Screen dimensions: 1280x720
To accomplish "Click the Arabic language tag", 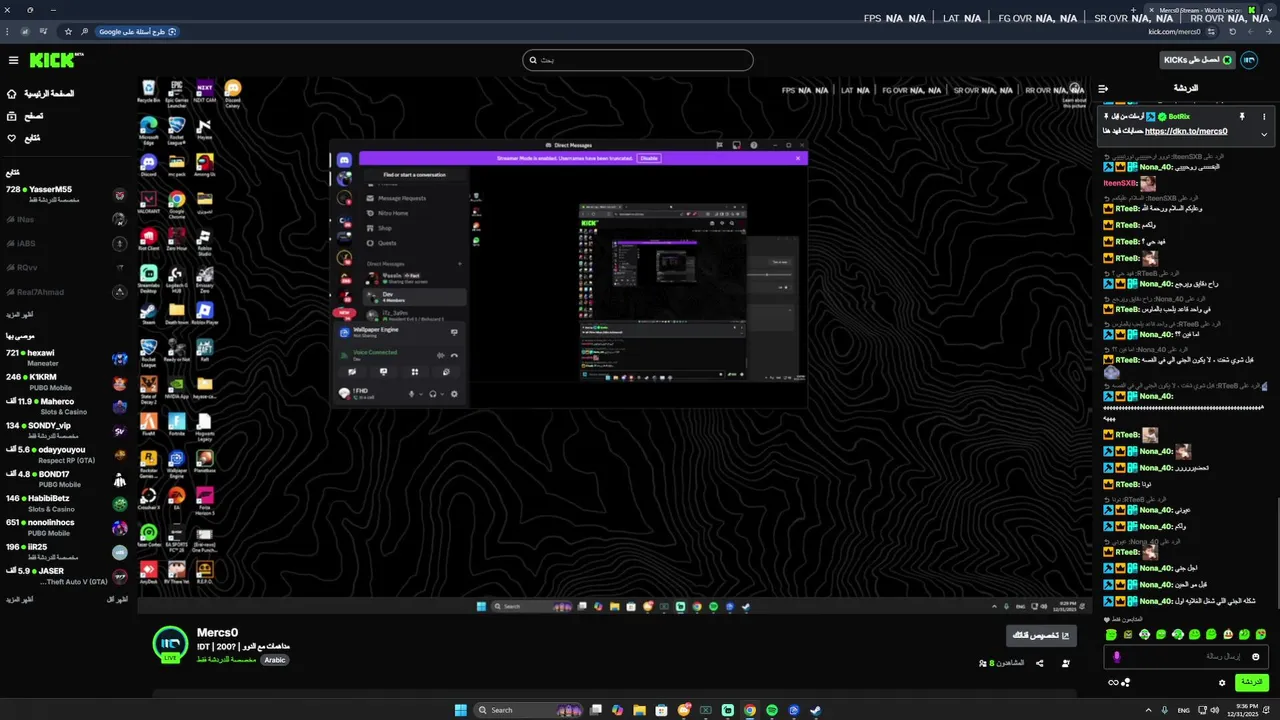I will point(275,660).
